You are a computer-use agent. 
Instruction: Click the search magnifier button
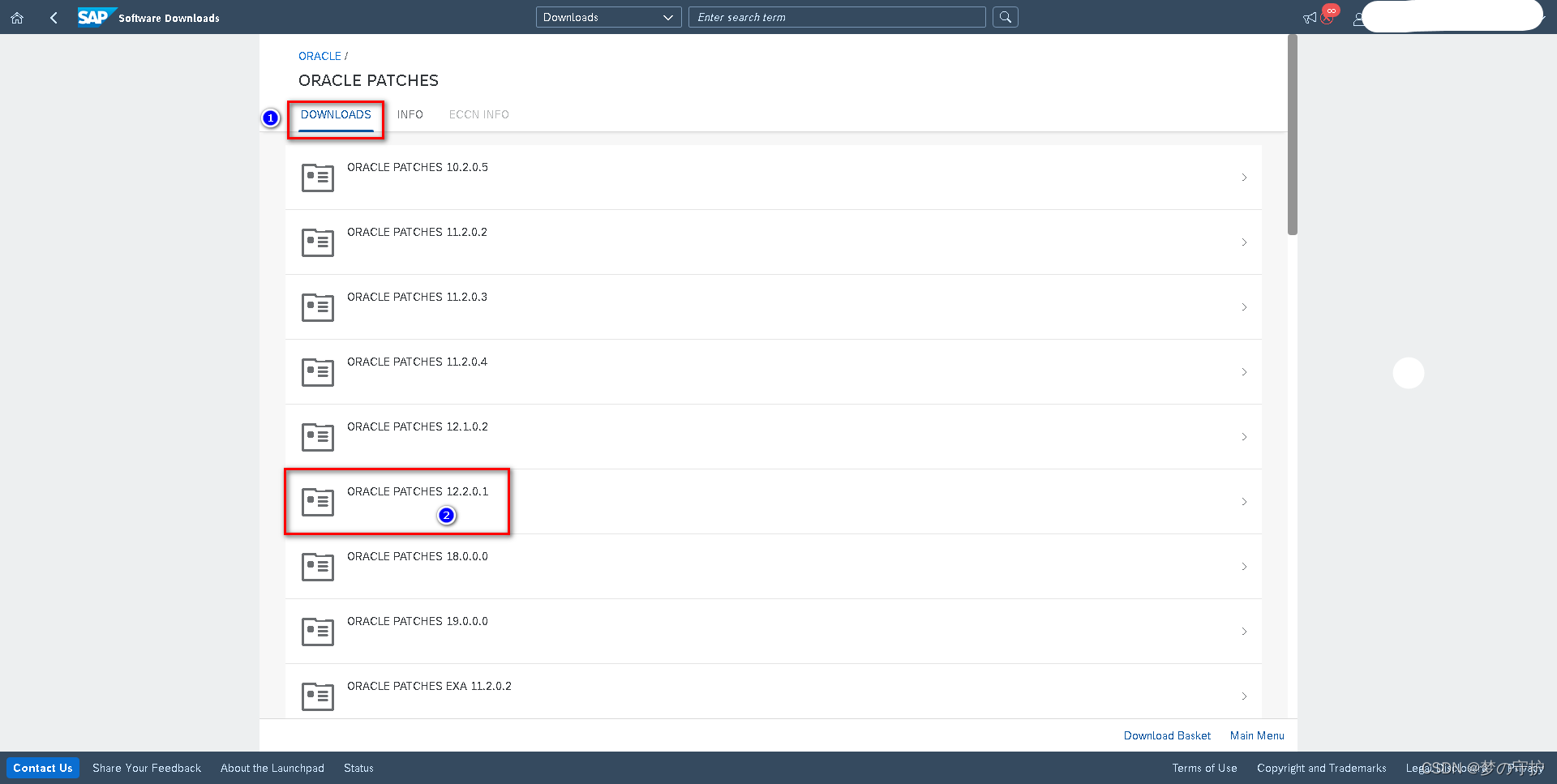point(1006,17)
